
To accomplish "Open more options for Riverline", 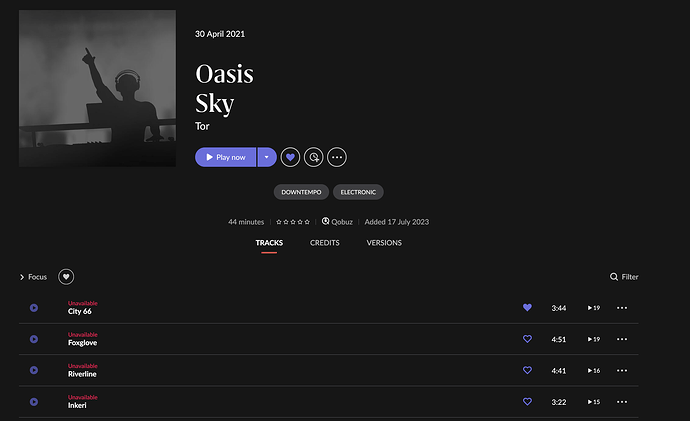I will tap(622, 370).
